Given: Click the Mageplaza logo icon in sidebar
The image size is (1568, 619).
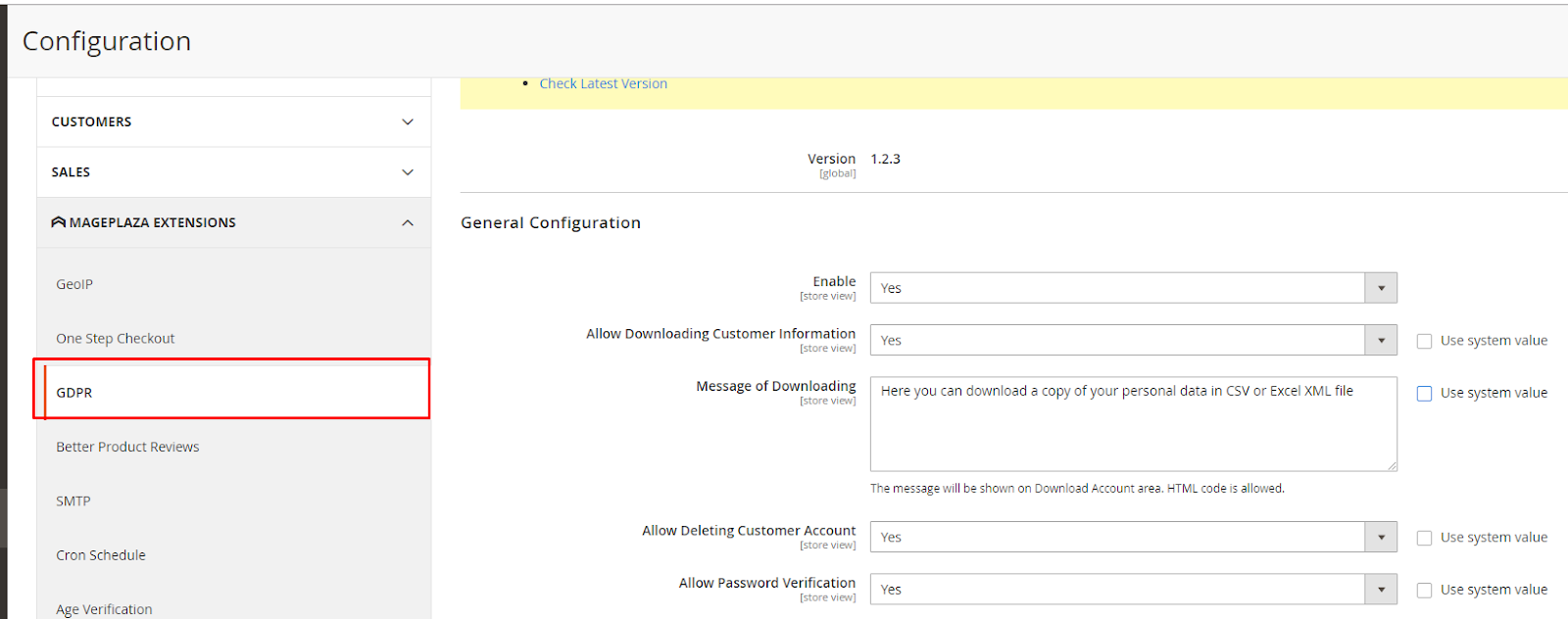Looking at the screenshot, I should [59, 222].
